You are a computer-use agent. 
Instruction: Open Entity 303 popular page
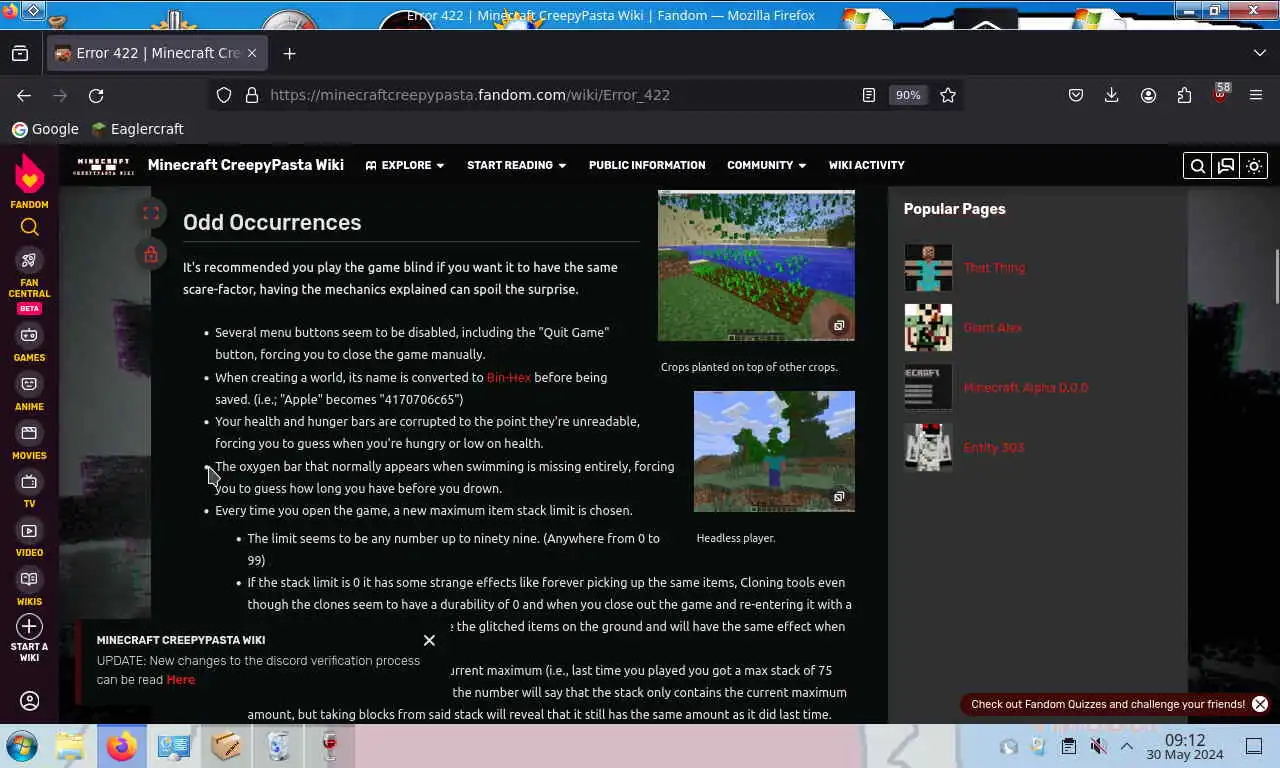pos(994,447)
